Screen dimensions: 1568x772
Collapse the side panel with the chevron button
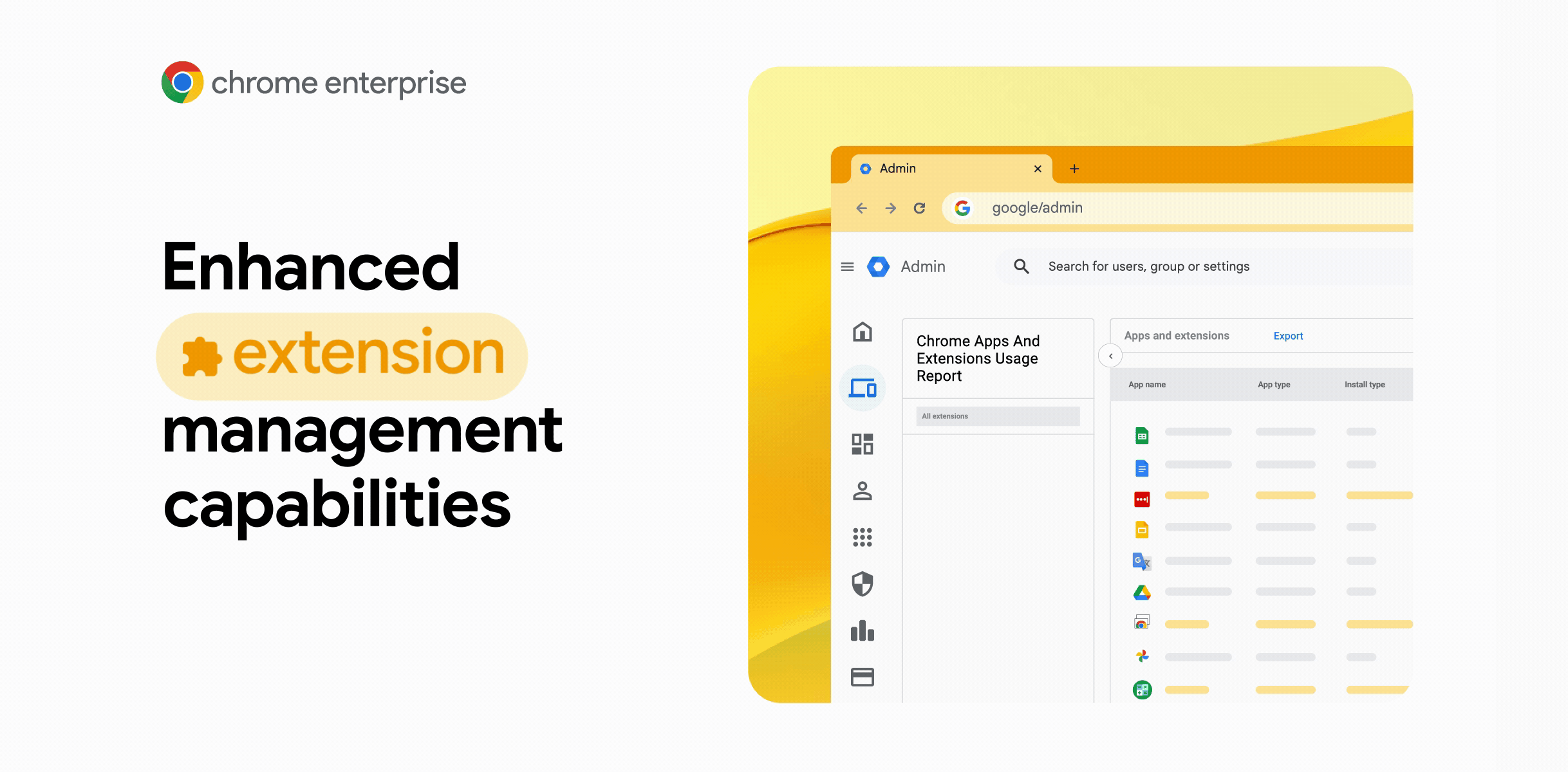click(1110, 356)
